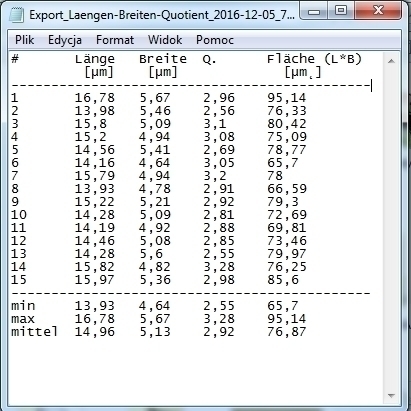Maximize the Notepad window
The height and width of the screenshot is (411, 411).
click(x=340, y=11)
